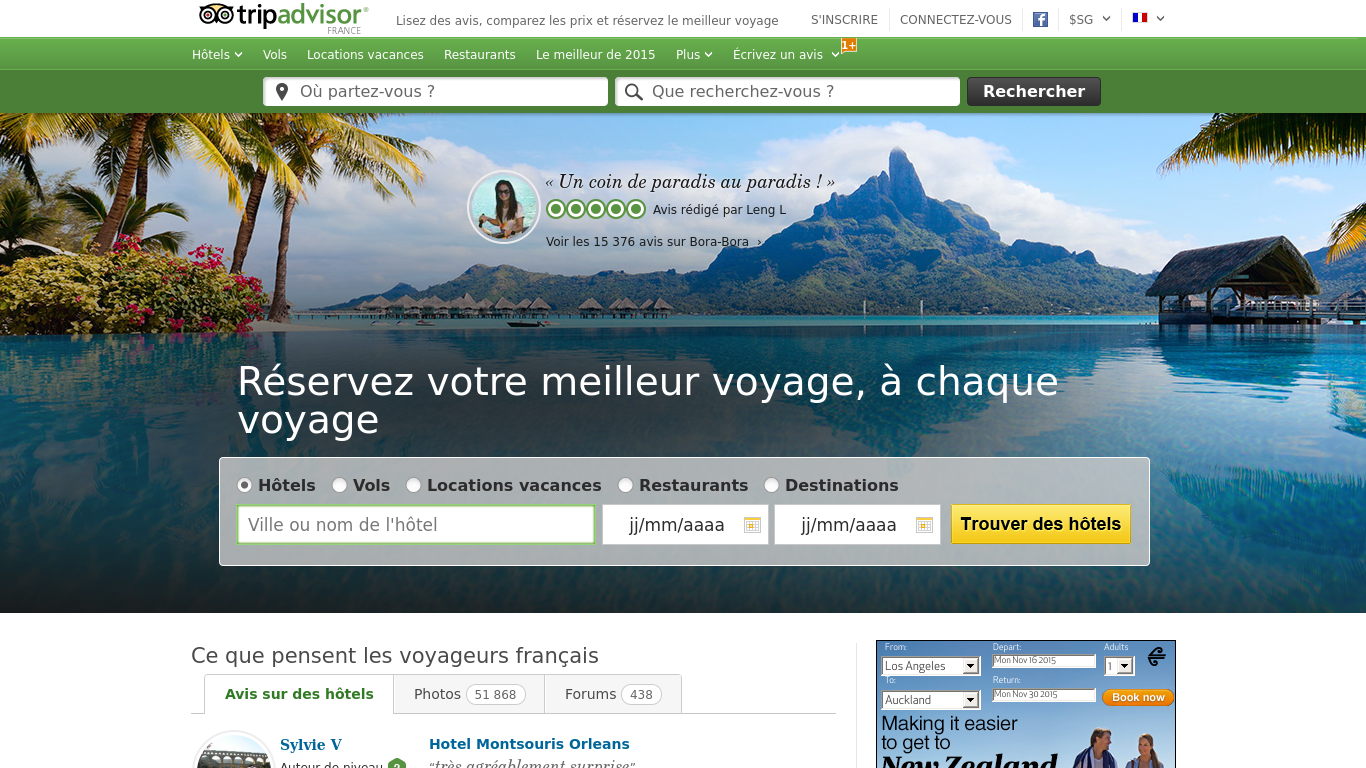Open the check-in calendar picker
1366x768 pixels.
[x=753, y=524]
